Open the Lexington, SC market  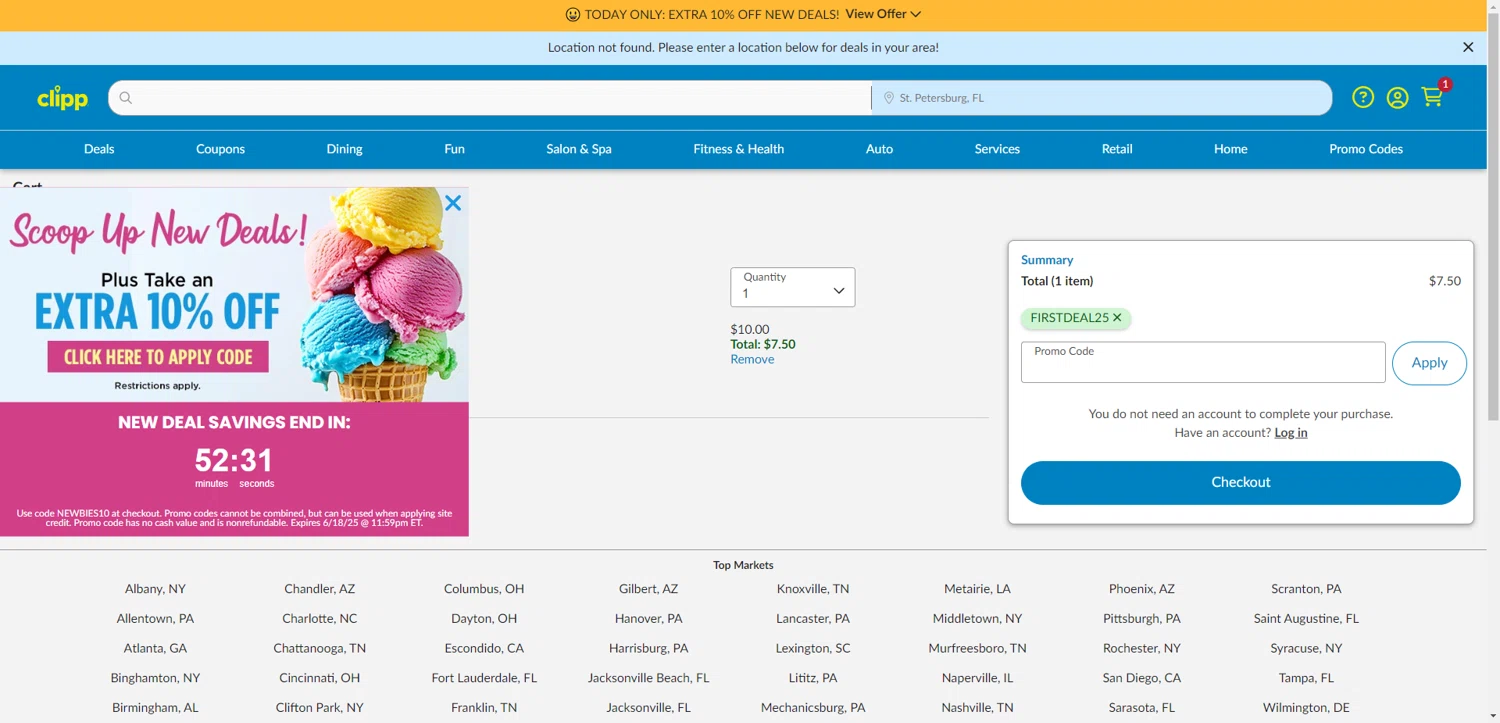(813, 648)
